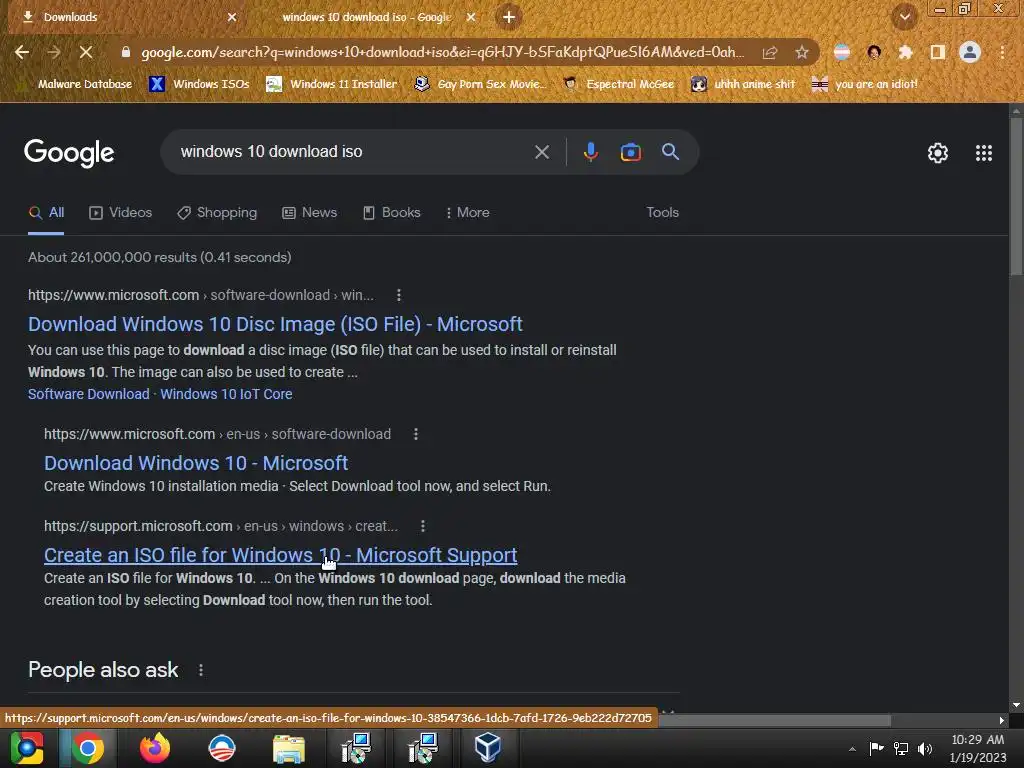Open Google quick settings gear
1024x768 pixels.
938,153
